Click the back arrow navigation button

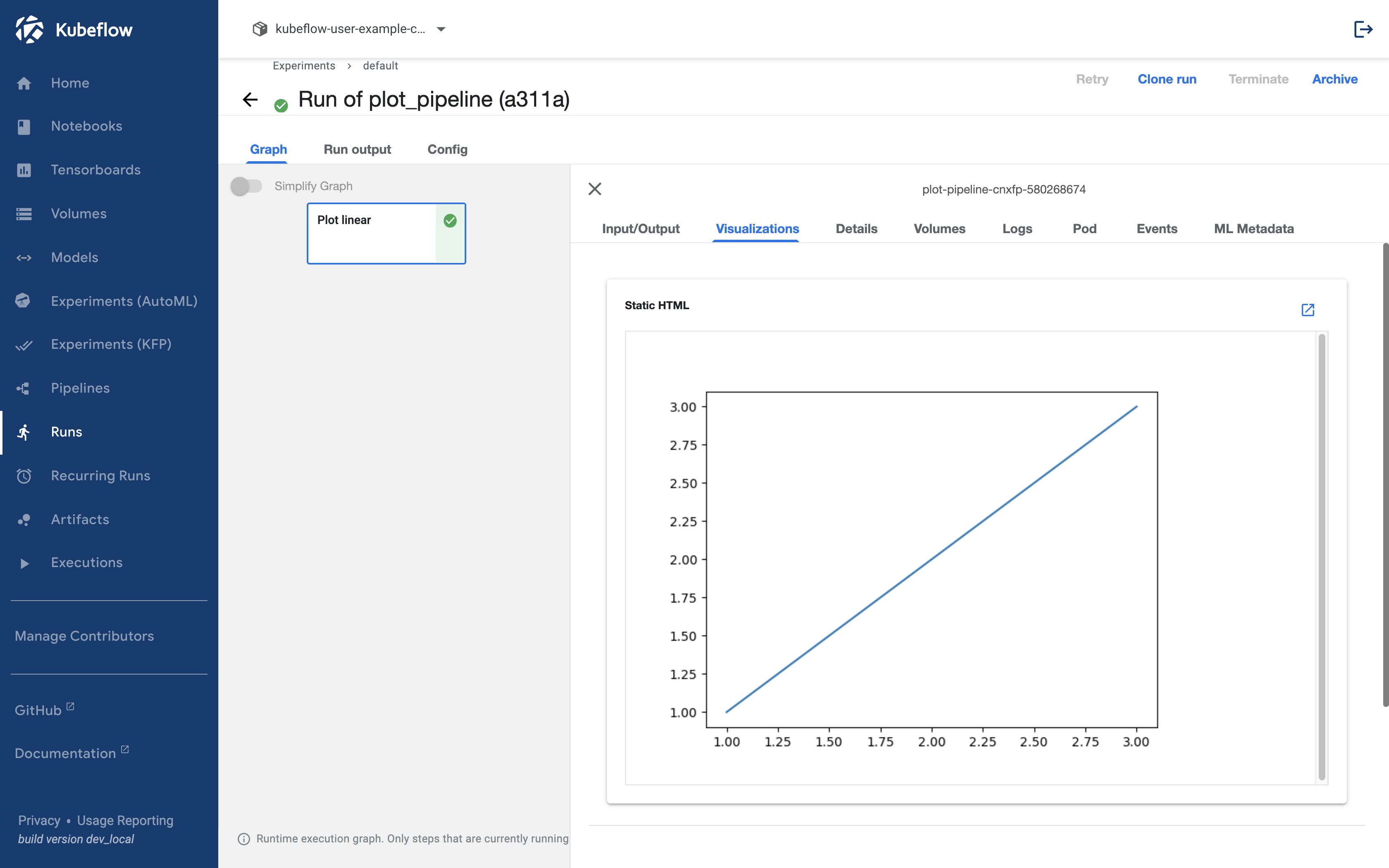[x=251, y=99]
